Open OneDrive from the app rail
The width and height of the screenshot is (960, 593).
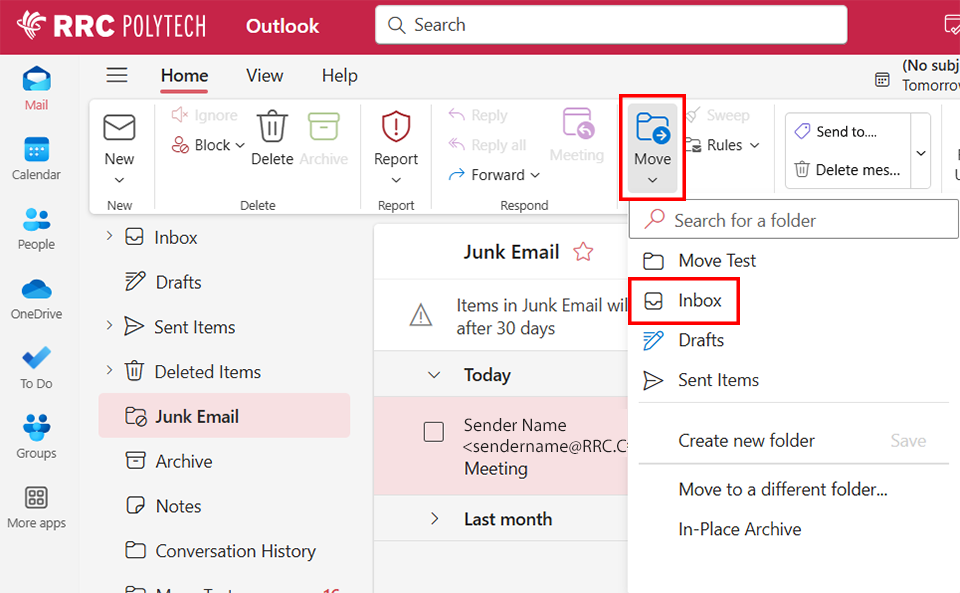[x=36, y=298]
